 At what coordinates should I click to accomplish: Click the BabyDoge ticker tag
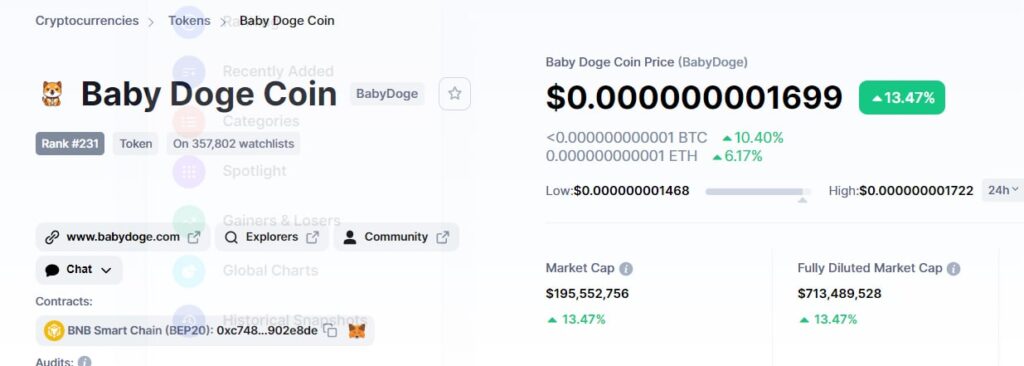(x=387, y=94)
